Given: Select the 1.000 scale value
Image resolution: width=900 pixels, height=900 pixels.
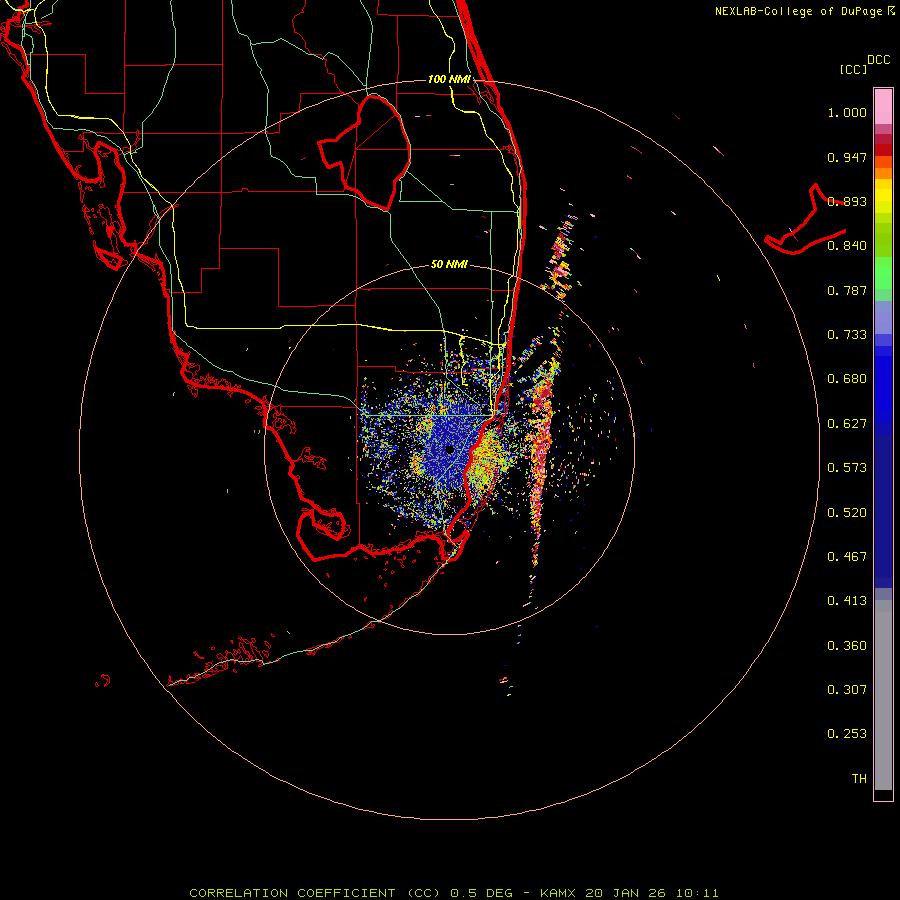Looking at the screenshot, I should 847,112.
